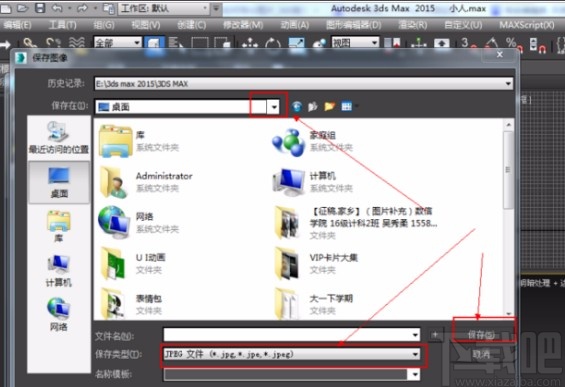Viewport: 565px width, 387px height.
Task: Click the Undo arrow icon
Action: 57,8
